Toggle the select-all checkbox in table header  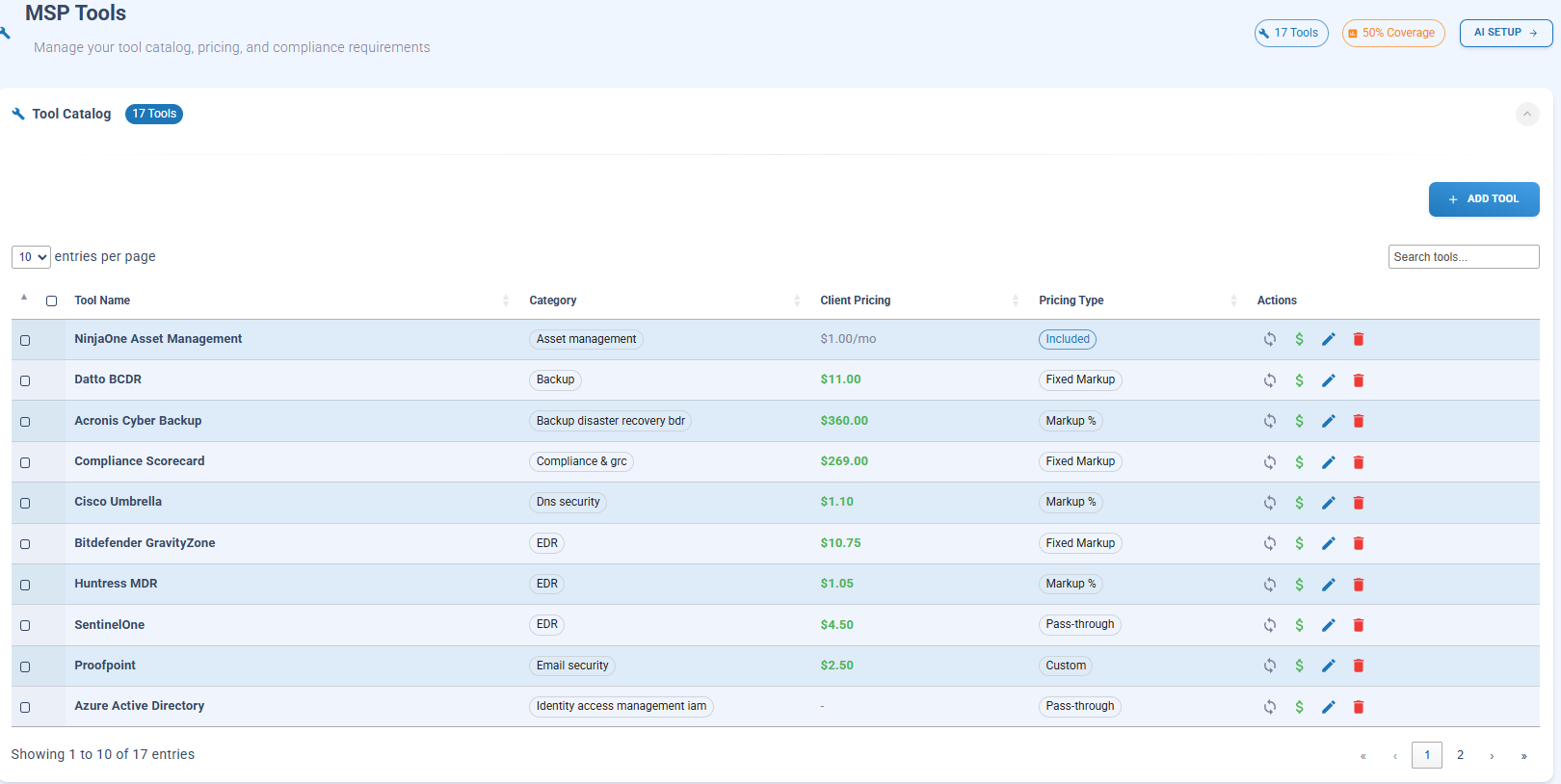52,301
